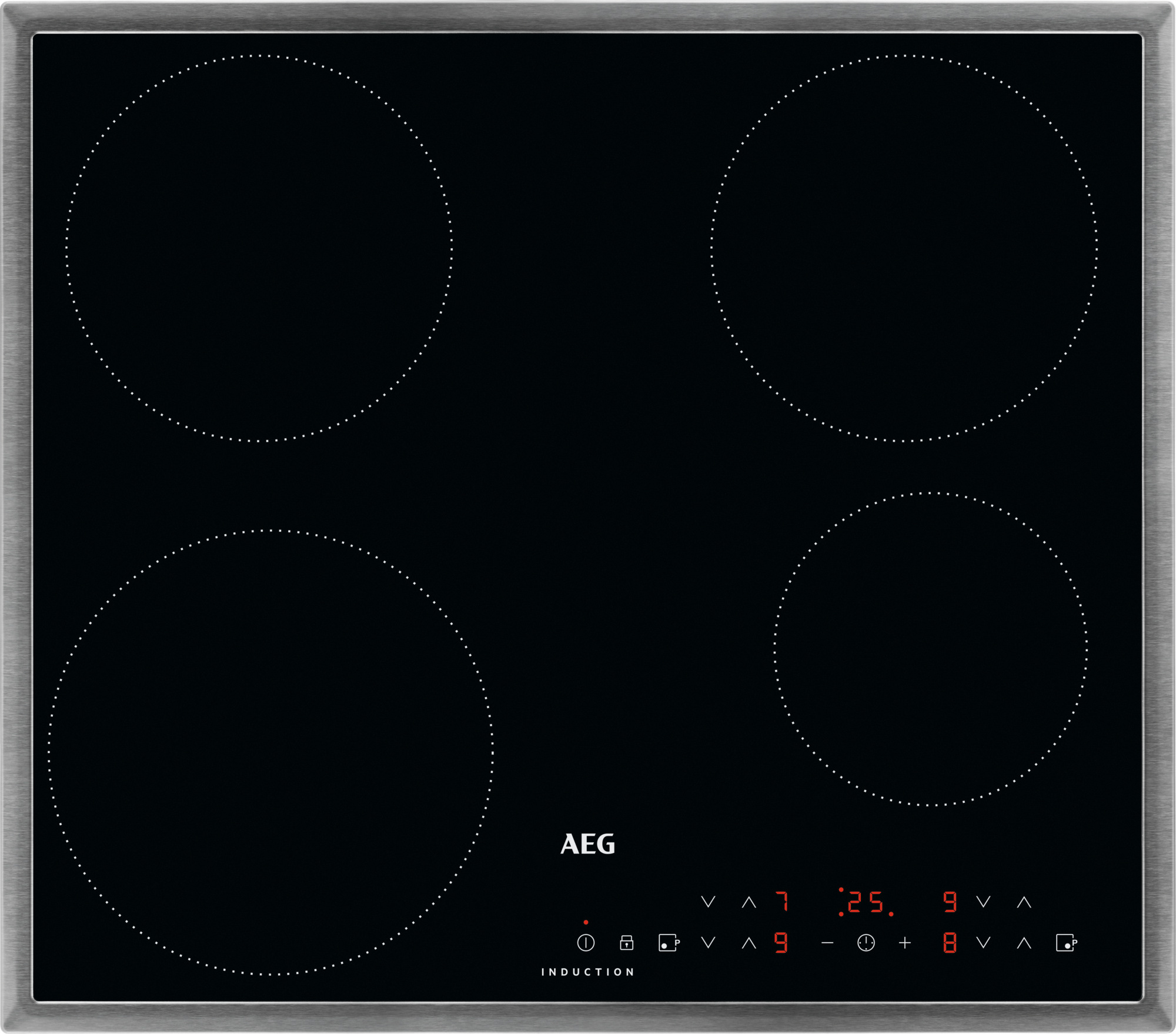Increase timer with plus button

[x=905, y=943]
